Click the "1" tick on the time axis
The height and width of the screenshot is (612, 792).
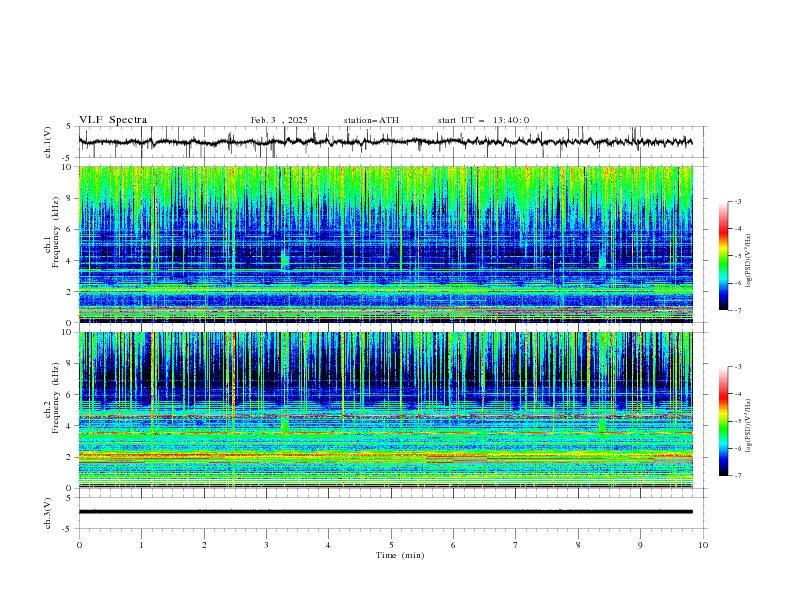[141, 545]
